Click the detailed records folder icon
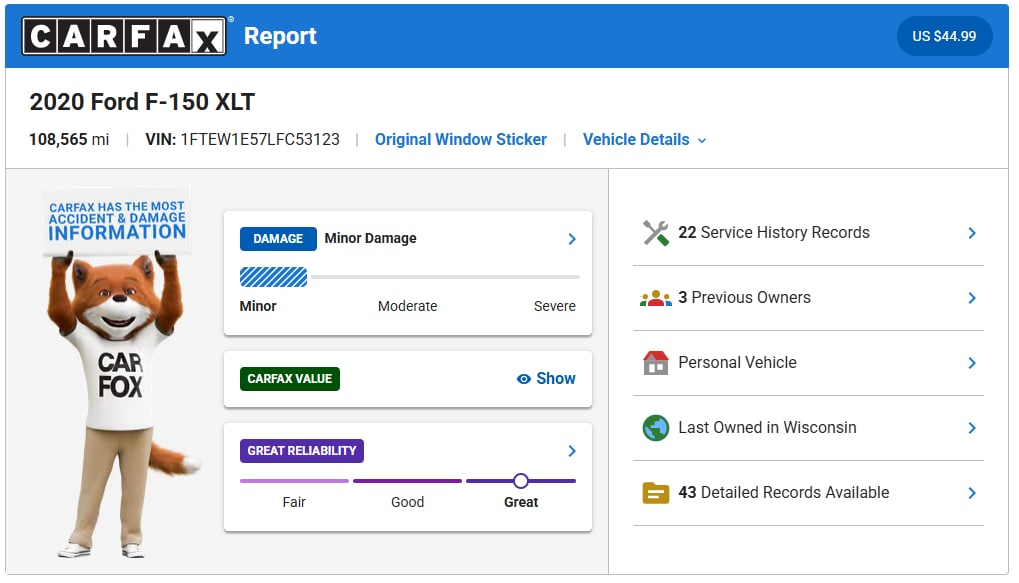Screen dimensions: 1019x583 pyautogui.click(x=655, y=493)
